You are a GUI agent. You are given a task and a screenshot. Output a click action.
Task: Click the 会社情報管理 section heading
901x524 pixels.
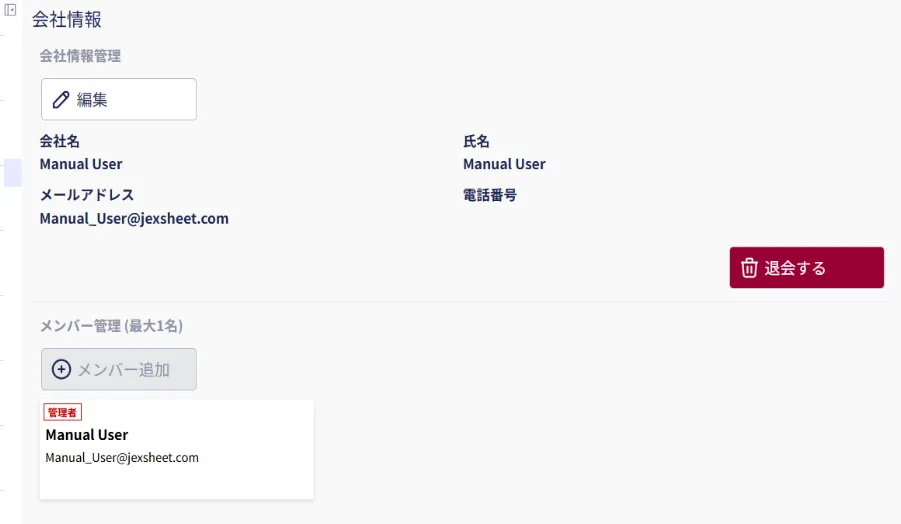point(80,56)
